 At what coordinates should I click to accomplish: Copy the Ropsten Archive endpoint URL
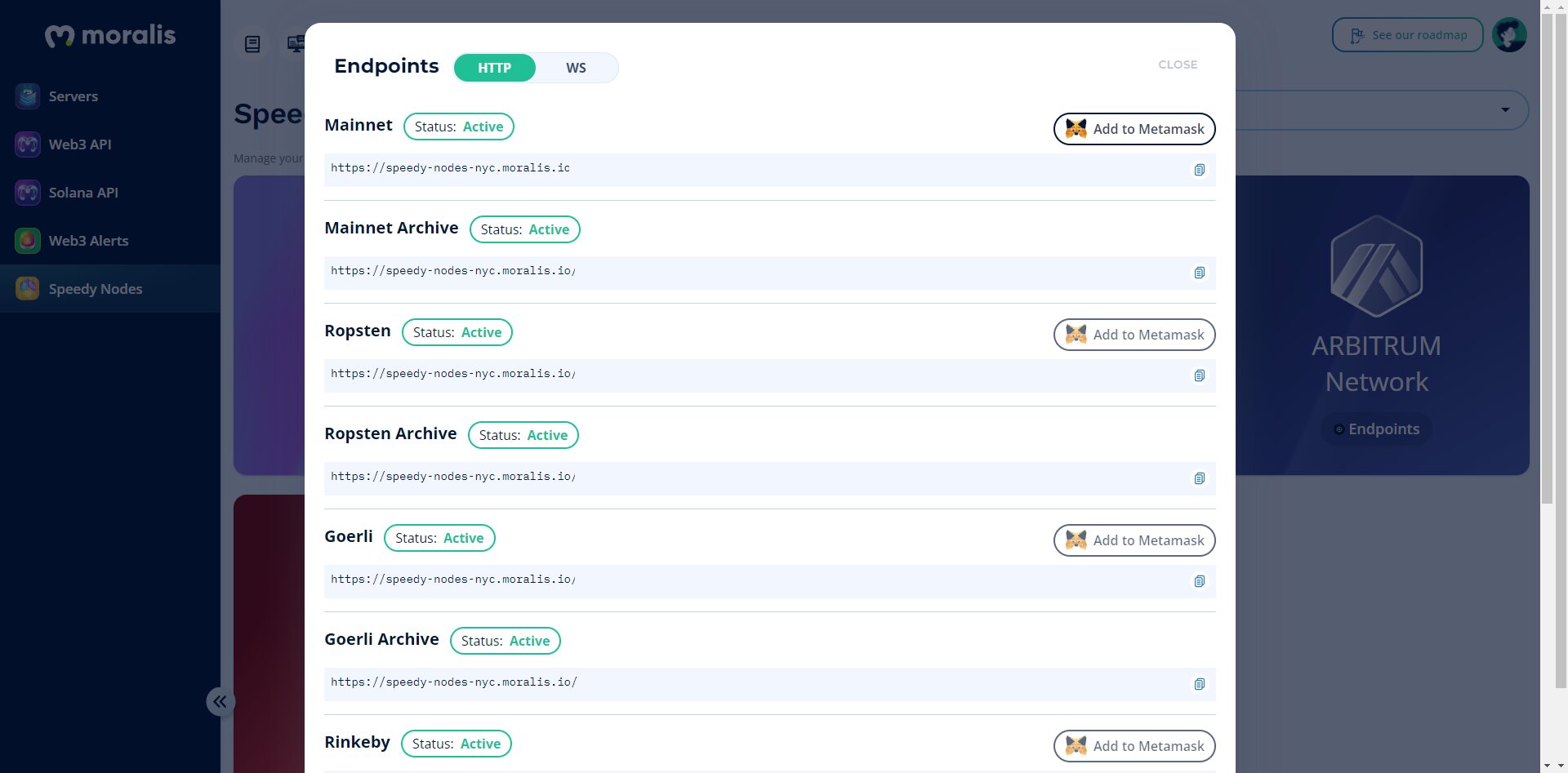(1199, 478)
